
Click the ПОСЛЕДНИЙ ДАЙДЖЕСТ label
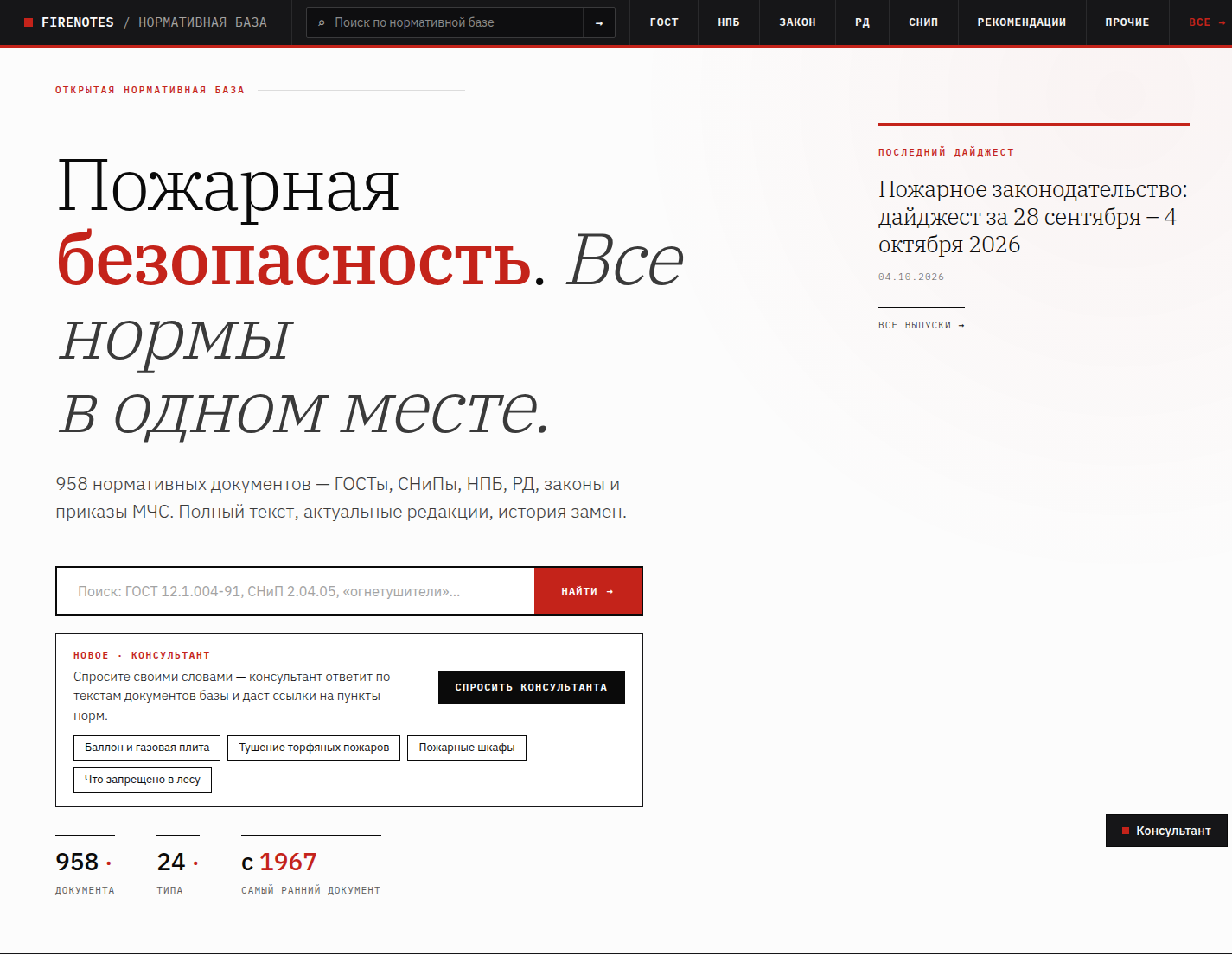(946, 152)
